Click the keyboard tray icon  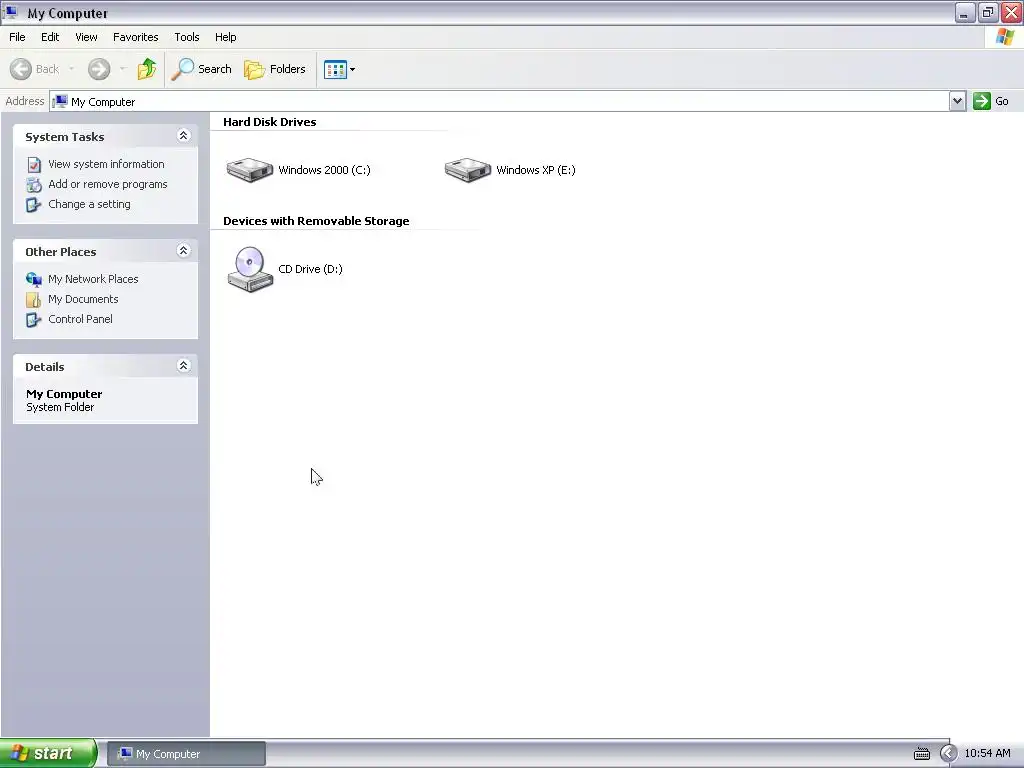pos(921,754)
